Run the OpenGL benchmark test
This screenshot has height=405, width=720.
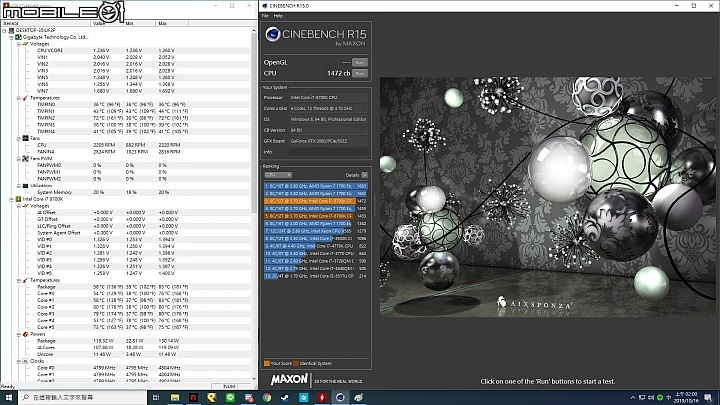(x=360, y=62)
